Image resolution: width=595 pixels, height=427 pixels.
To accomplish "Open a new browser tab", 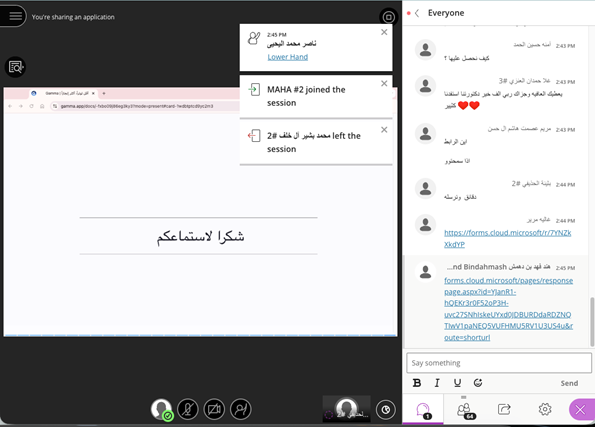I will tap(104, 93).
